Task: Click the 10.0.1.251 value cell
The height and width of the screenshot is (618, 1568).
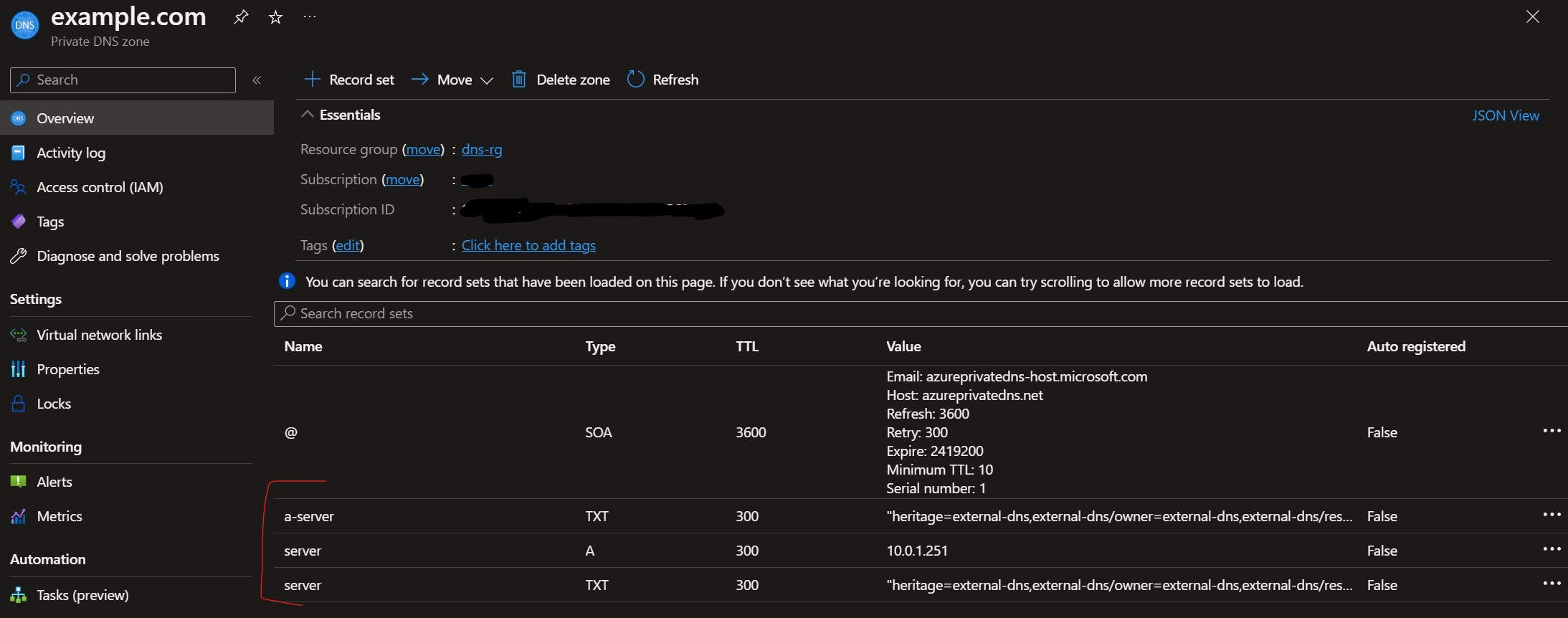Action: (x=917, y=551)
